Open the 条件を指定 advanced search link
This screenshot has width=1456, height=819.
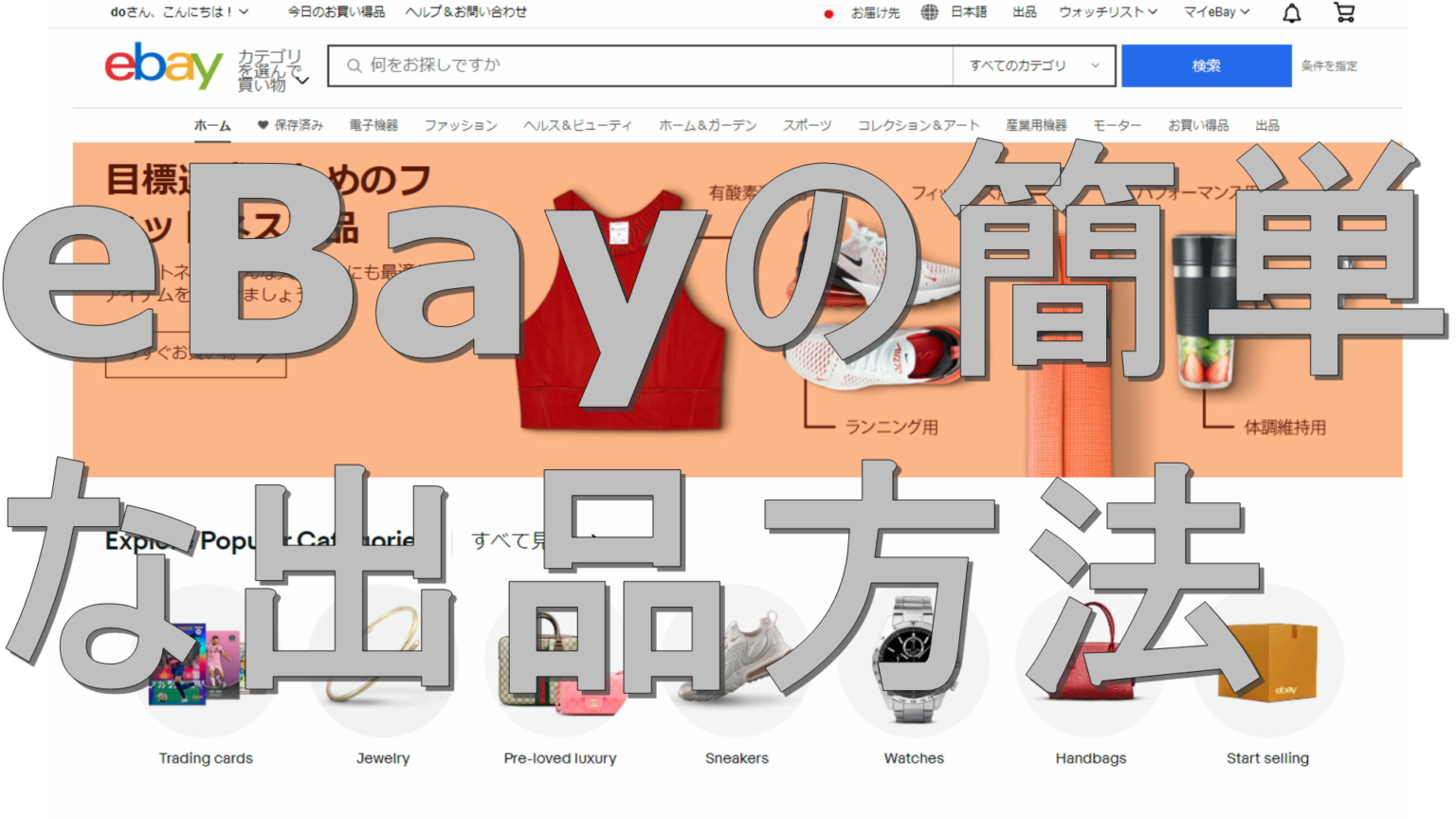tap(1329, 65)
